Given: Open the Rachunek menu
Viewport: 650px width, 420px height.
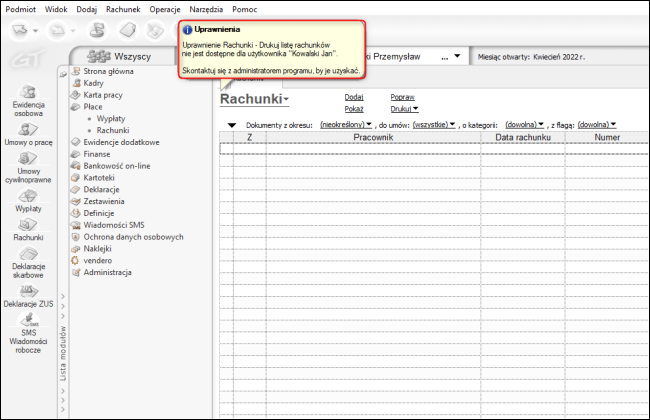Looking at the screenshot, I should click(123, 9).
